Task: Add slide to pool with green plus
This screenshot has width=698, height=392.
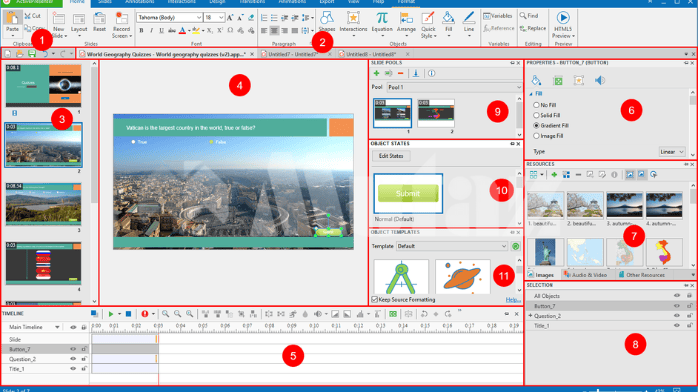Action: pyautogui.click(x=376, y=73)
